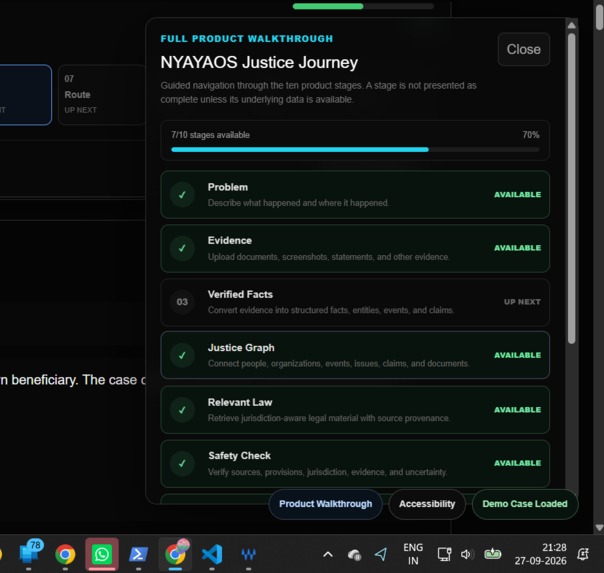Viewport: 604px width, 573px height.
Task: Open the blue waveform app in taskbar
Action: [248, 555]
